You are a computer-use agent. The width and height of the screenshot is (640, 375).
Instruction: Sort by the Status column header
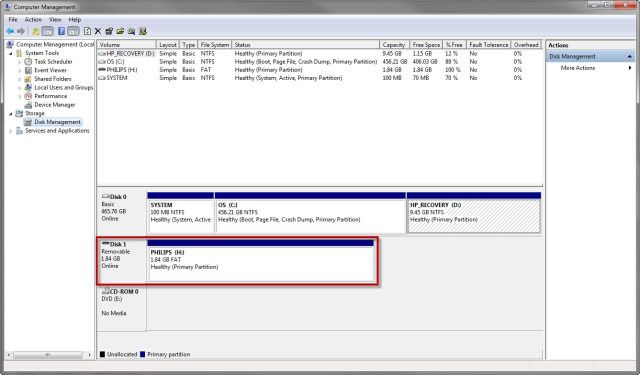306,44
